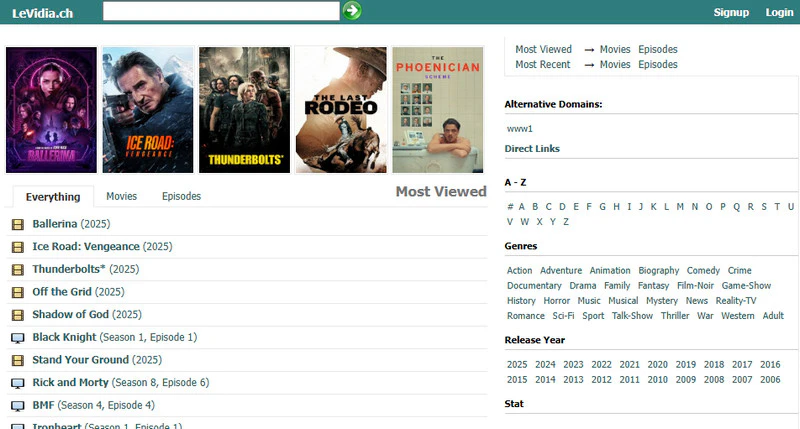Screen dimensions: 800x429
Task: Switch to the Movies tab
Action: (x=121, y=196)
